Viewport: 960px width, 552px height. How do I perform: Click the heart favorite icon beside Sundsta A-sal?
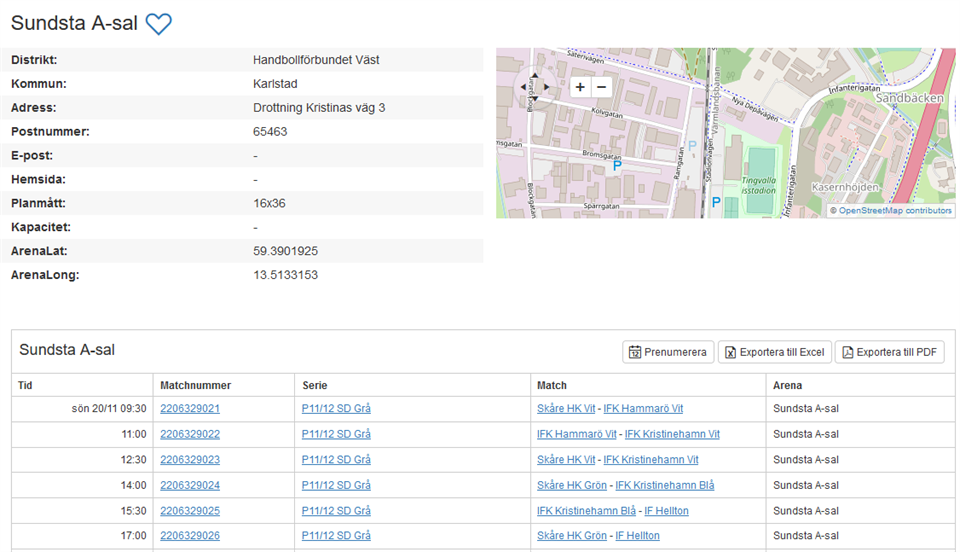click(158, 24)
